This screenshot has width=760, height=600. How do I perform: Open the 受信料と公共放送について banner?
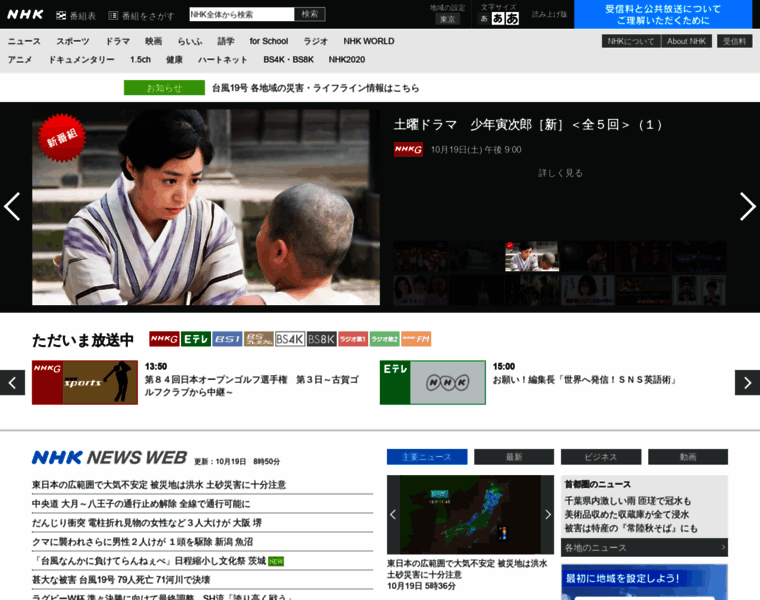[x=663, y=15]
